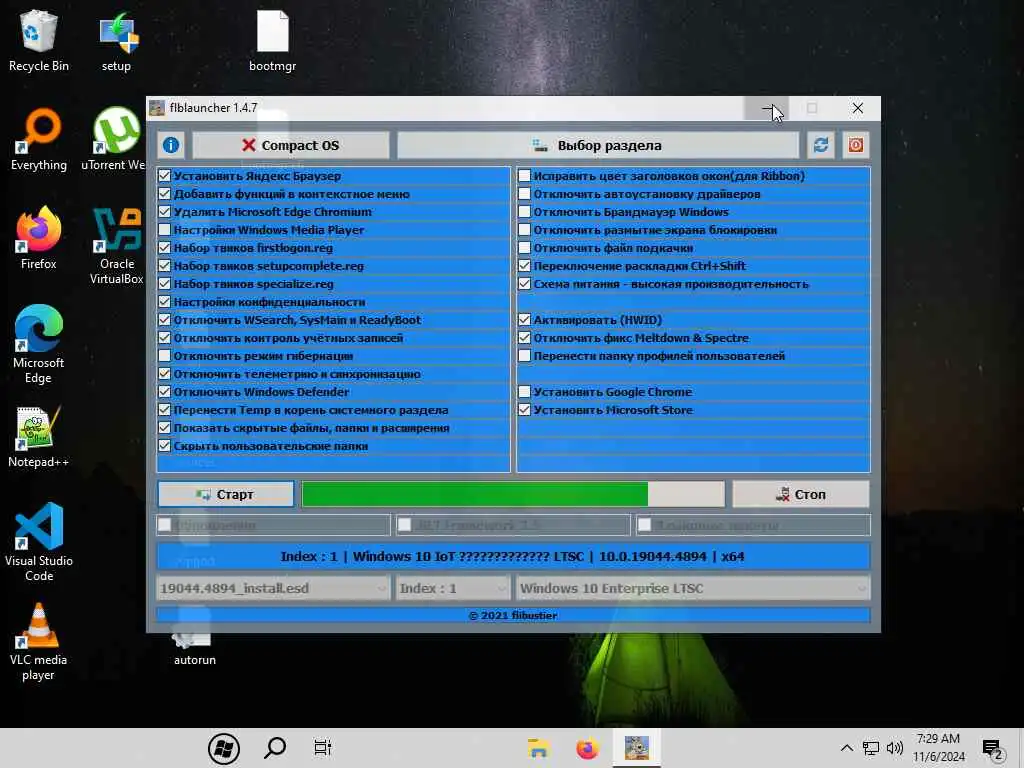
Task: Check Отключить режим гибернации
Action: click(165, 356)
